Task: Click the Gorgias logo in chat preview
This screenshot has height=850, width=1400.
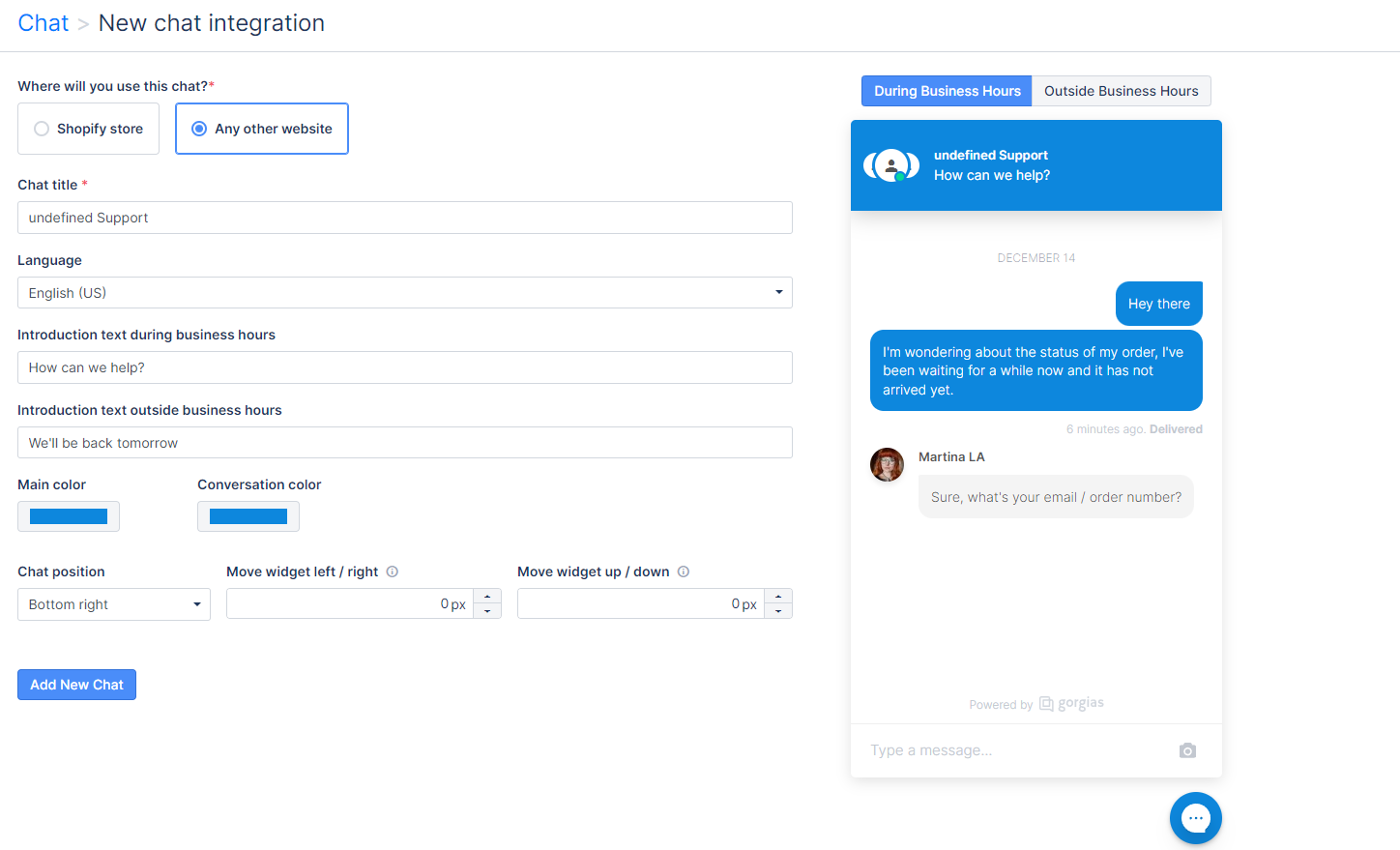Action: tap(1071, 704)
